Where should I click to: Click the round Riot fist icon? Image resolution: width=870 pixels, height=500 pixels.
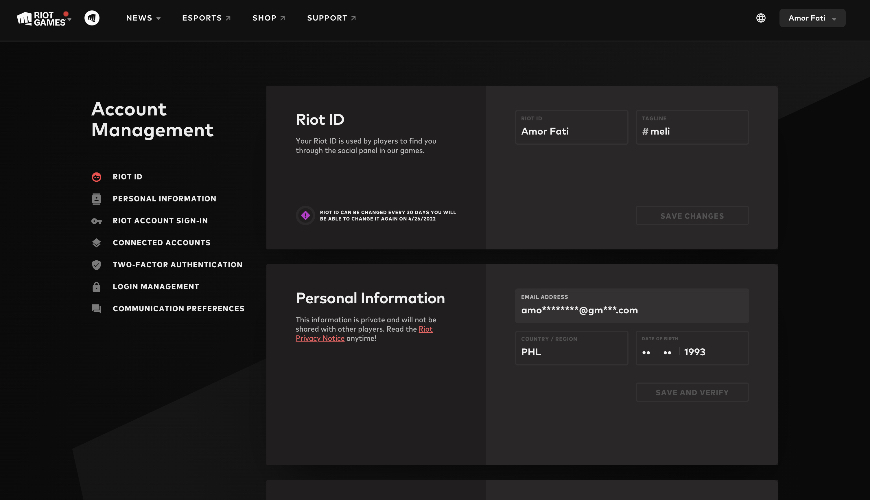pos(92,18)
